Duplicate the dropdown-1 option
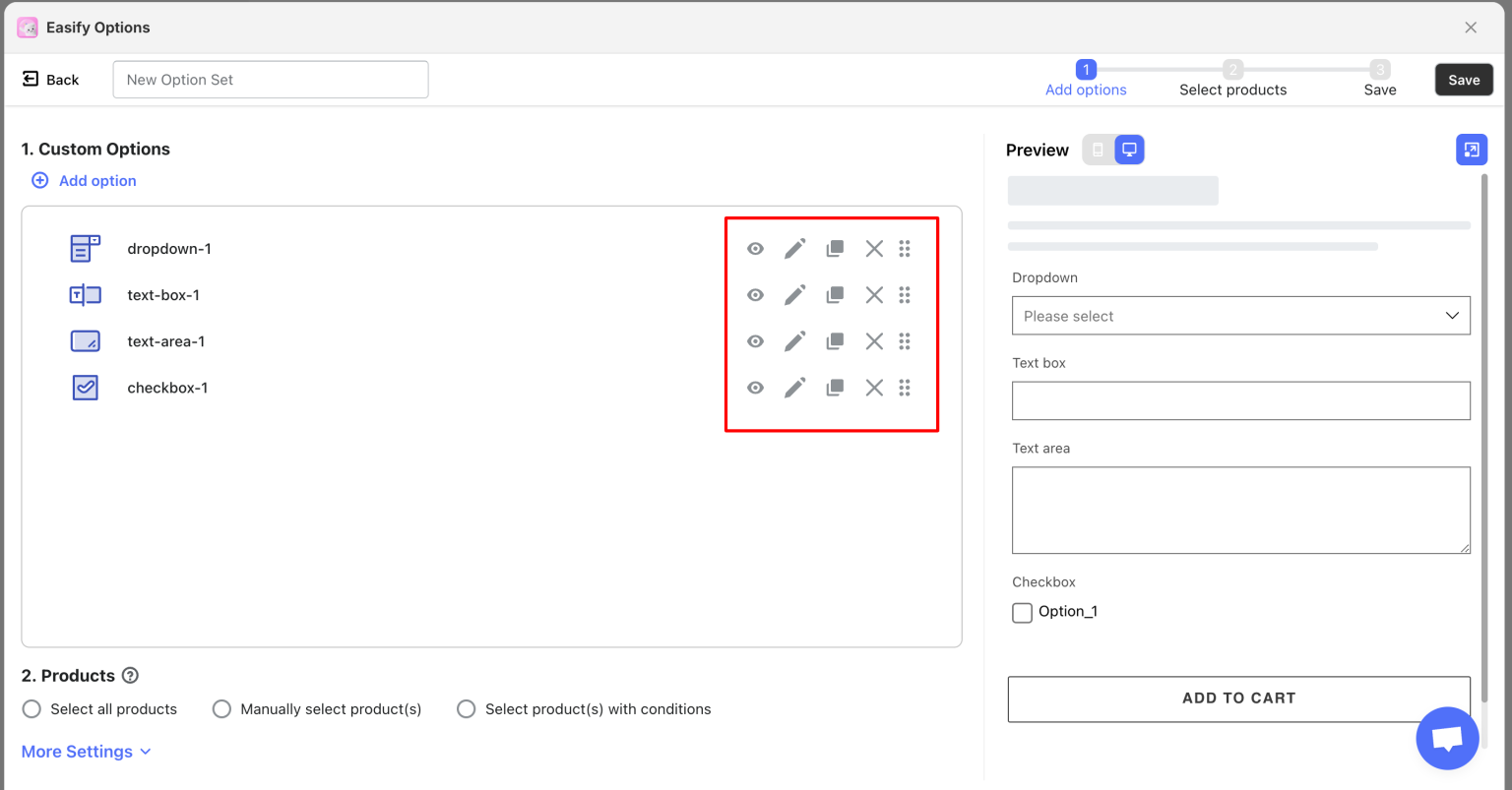1512x790 pixels. tap(835, 248)
